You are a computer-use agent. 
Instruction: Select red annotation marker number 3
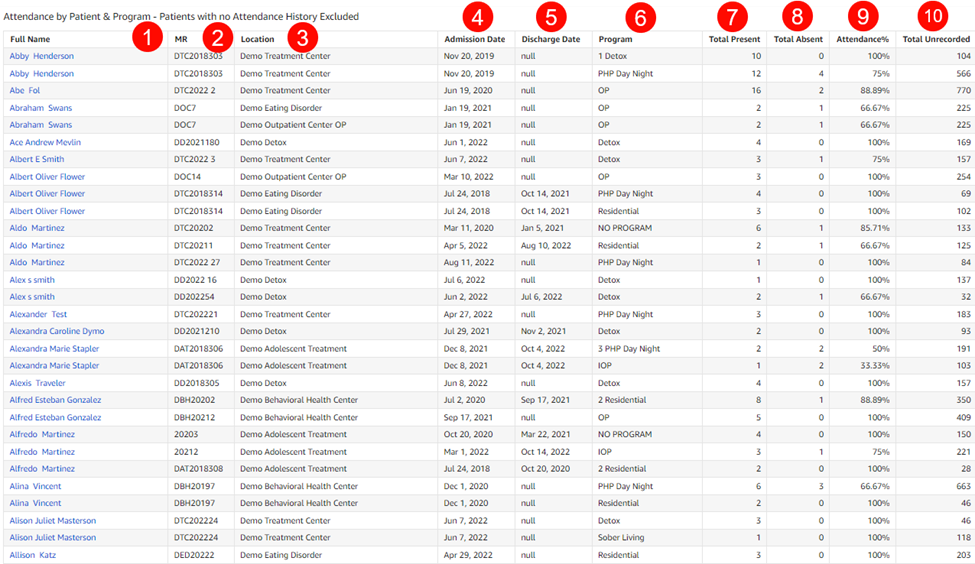click(302, 38)
